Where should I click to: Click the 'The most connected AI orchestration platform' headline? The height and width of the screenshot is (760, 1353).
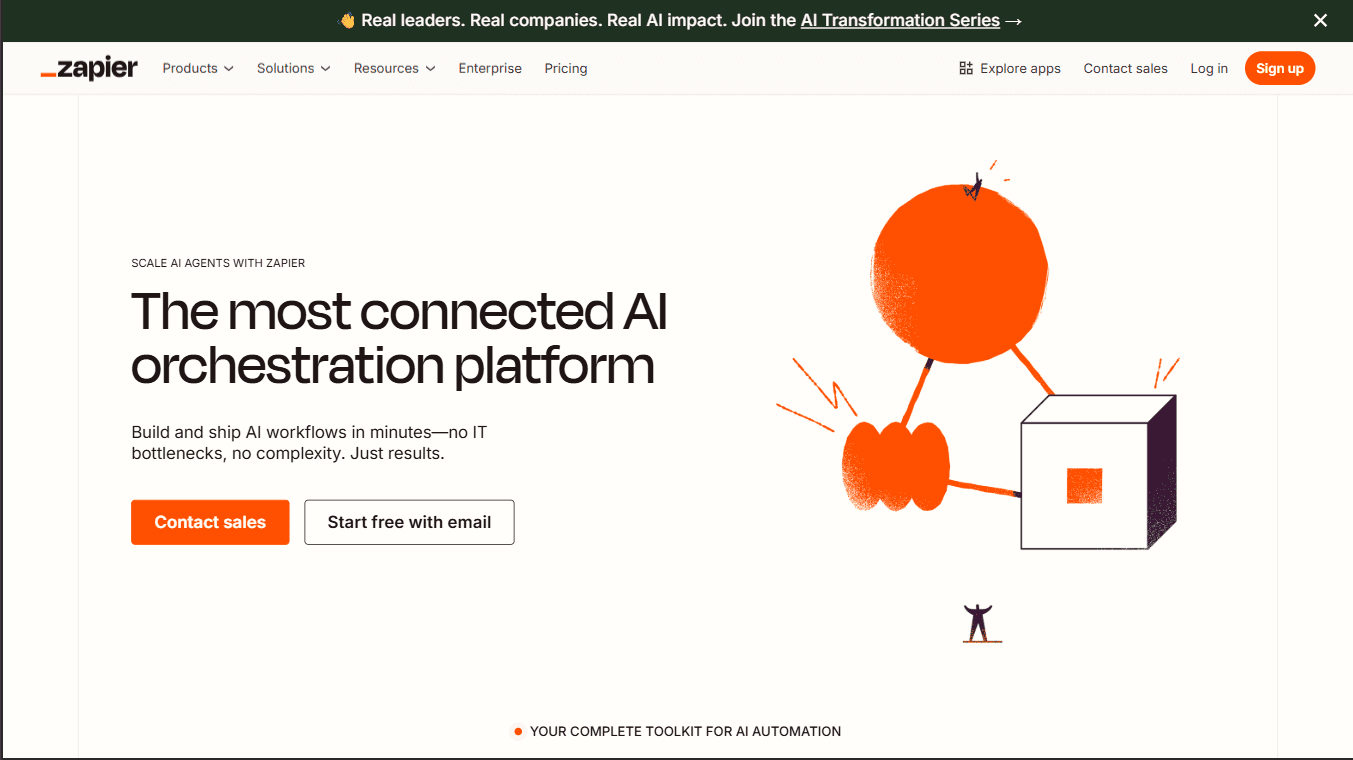point(399,337)
